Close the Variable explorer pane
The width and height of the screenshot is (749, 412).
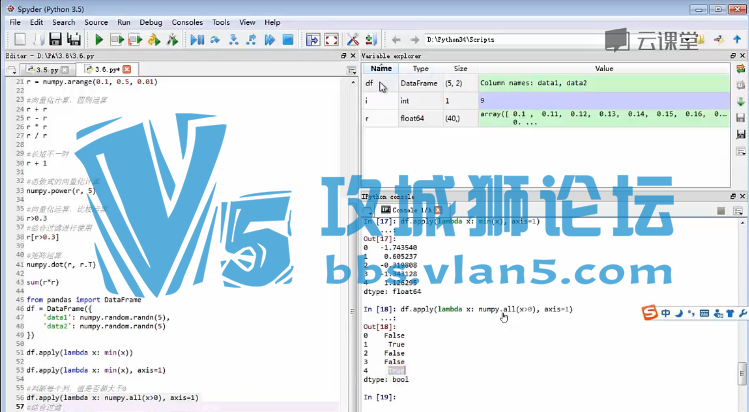742,56
